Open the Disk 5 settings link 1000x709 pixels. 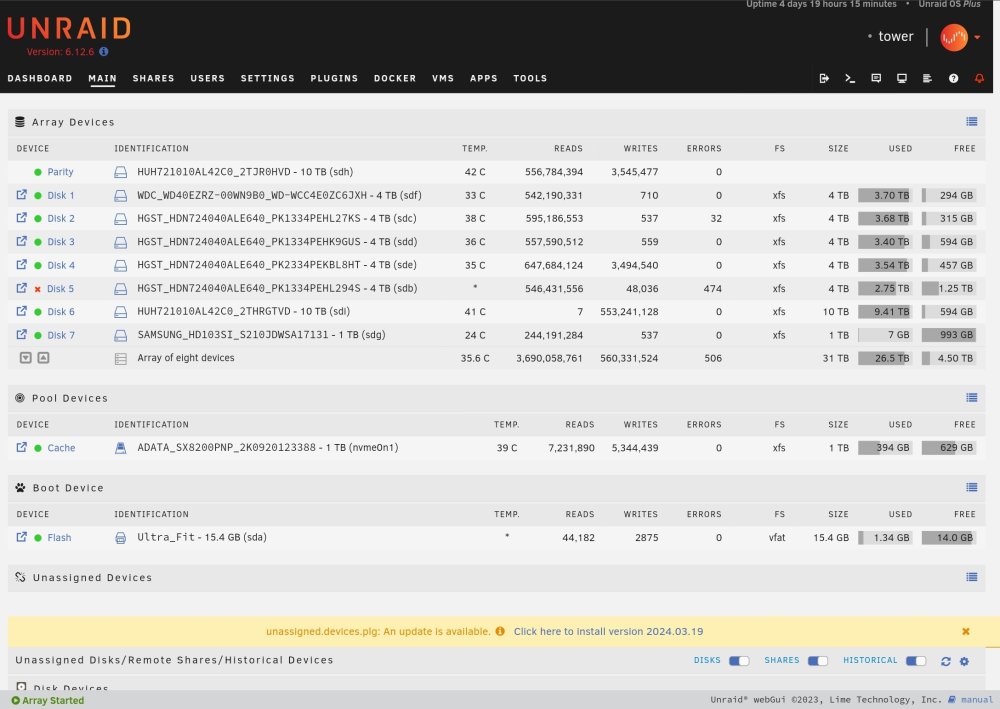click(61, 289)
